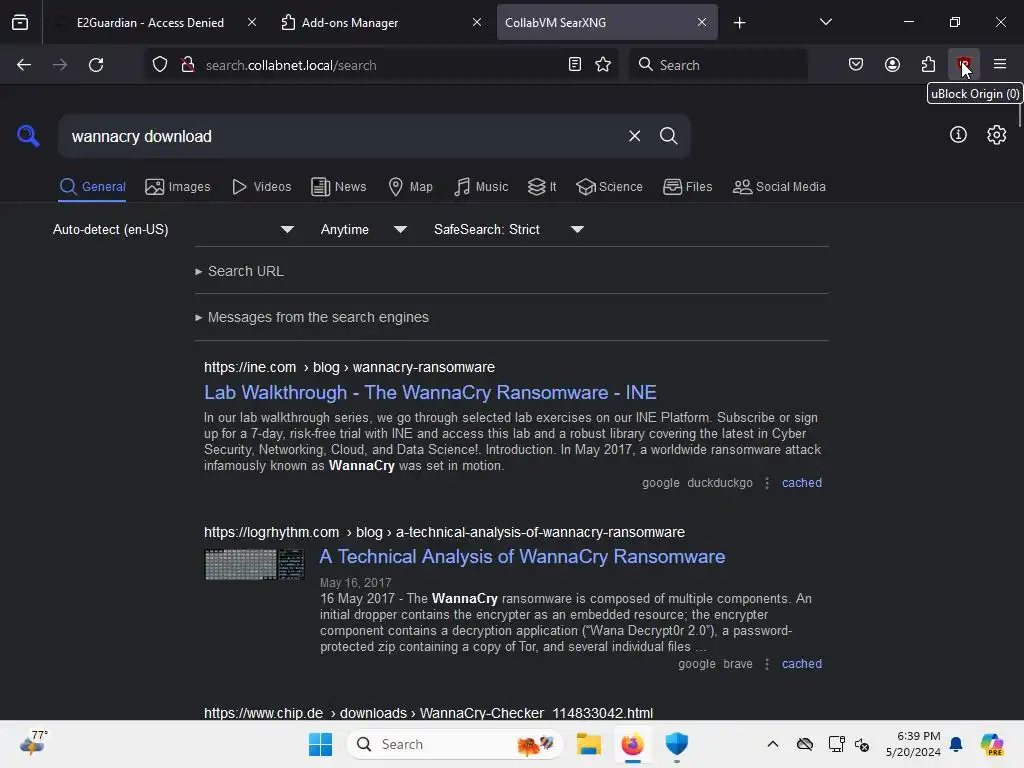Click the ine.com result URL

[x=349, y=367]
